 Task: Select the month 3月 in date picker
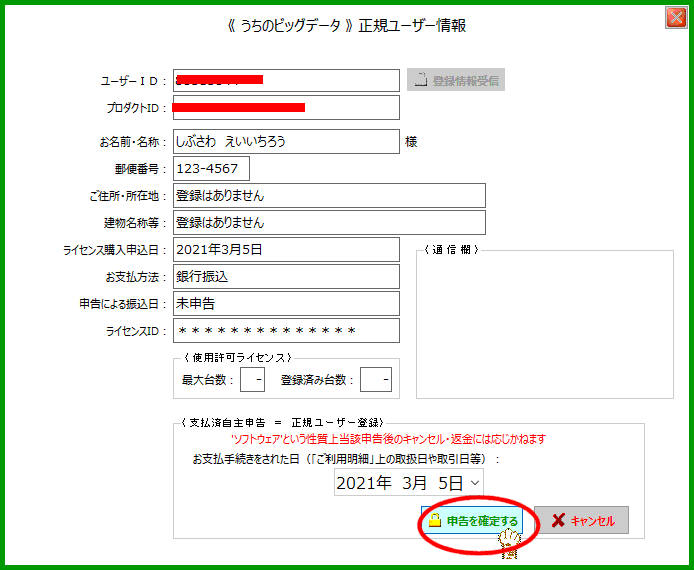point(414,483)
